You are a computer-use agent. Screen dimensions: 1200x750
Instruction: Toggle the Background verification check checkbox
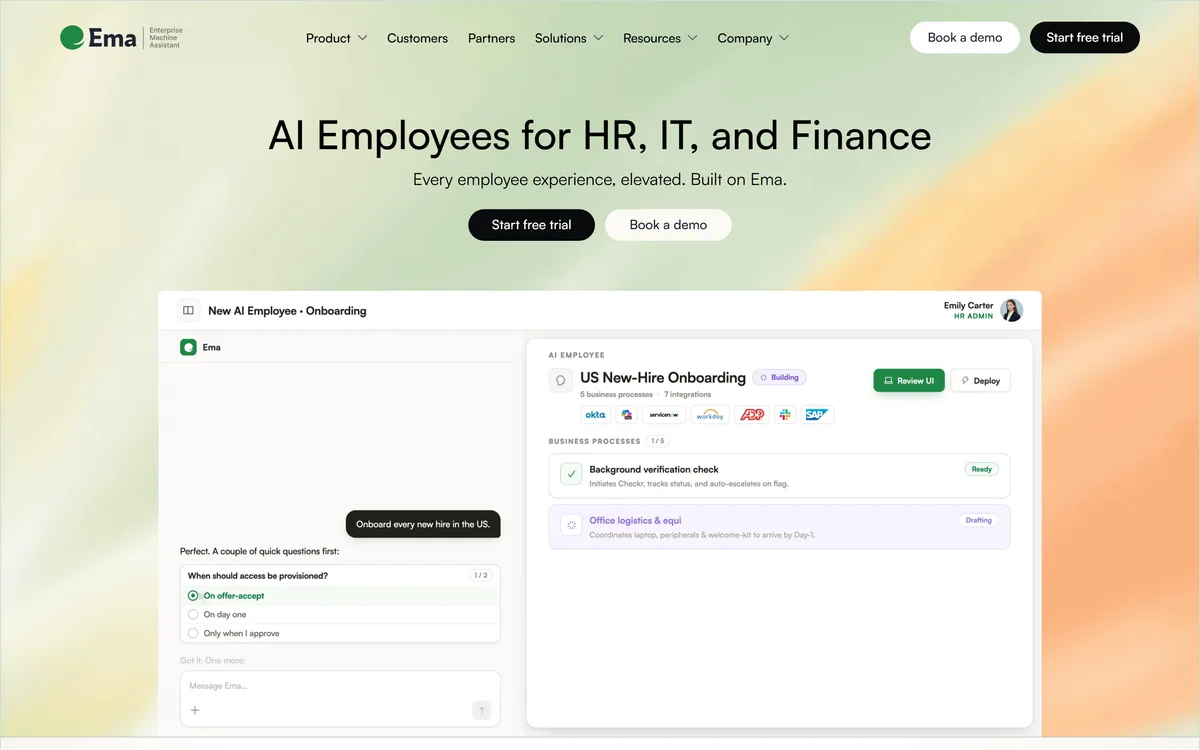[x=571, y=474]
